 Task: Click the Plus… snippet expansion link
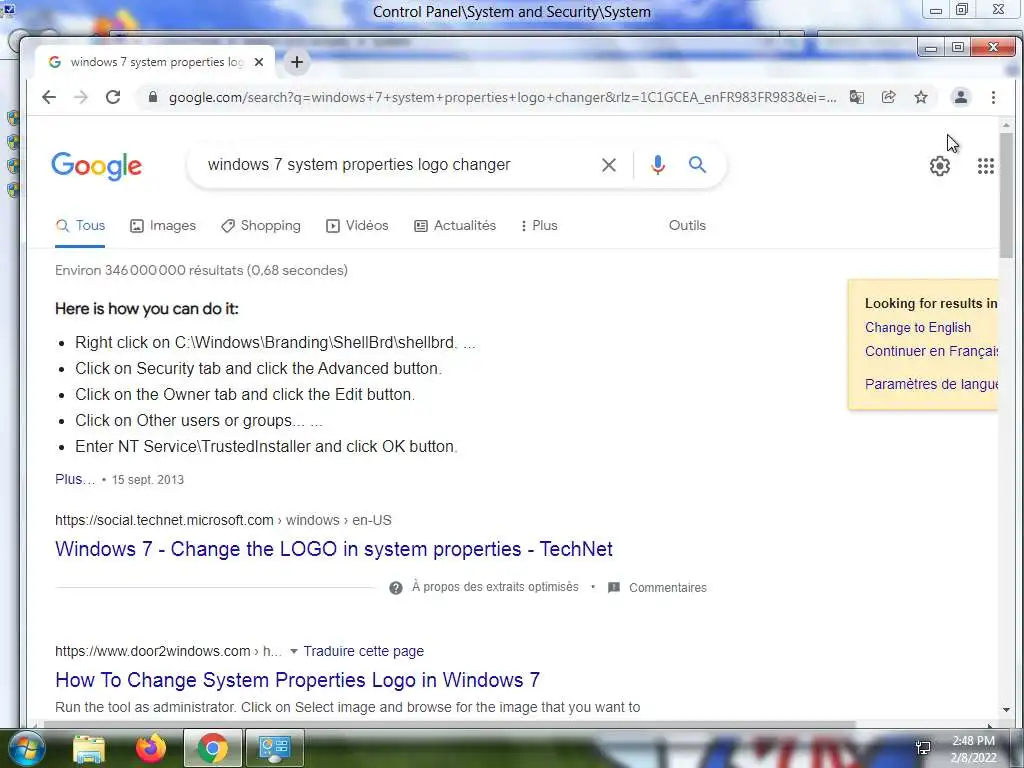click(74, 480)
